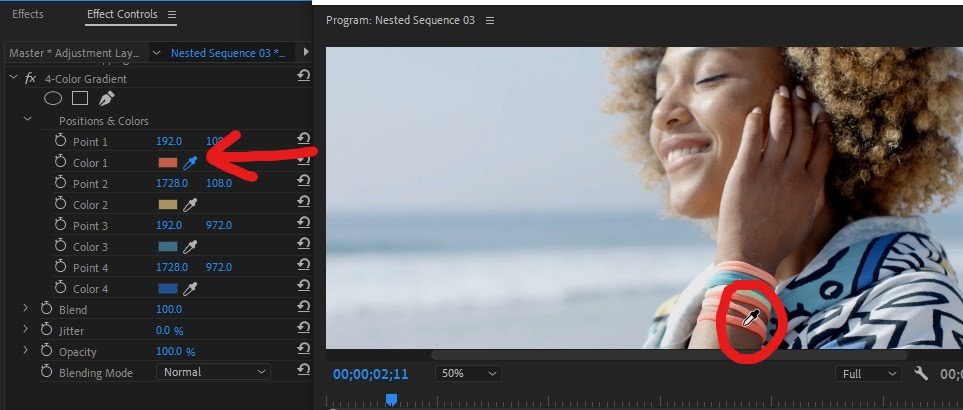The width and height of the screenshot is (963, 410).
Task: Pick Color 1 with its eyedropper
Action: [190, 163]
